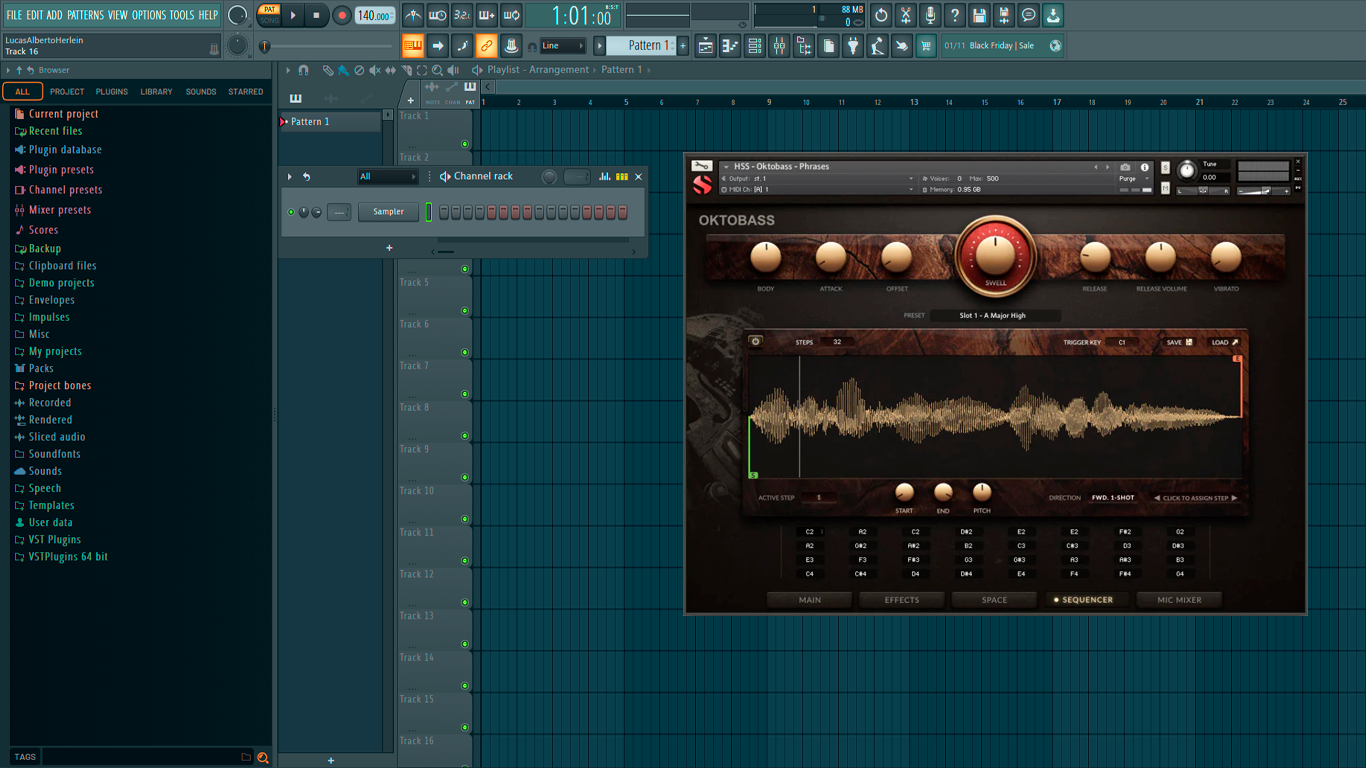Click the Kontakt camera snapshot icon
Image resolution: width=1366 pixels, height=768 pixels.
click(x=1125, y=167)
